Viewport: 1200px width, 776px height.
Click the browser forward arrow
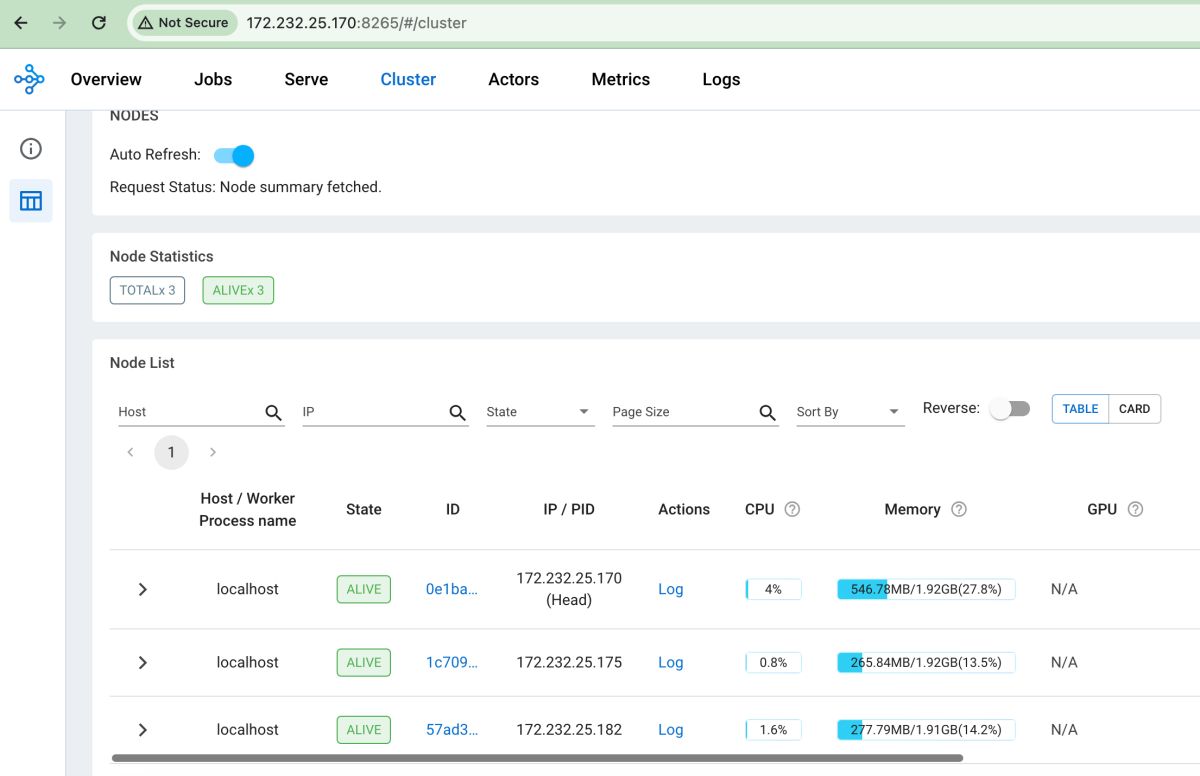[x=60, y=22]
